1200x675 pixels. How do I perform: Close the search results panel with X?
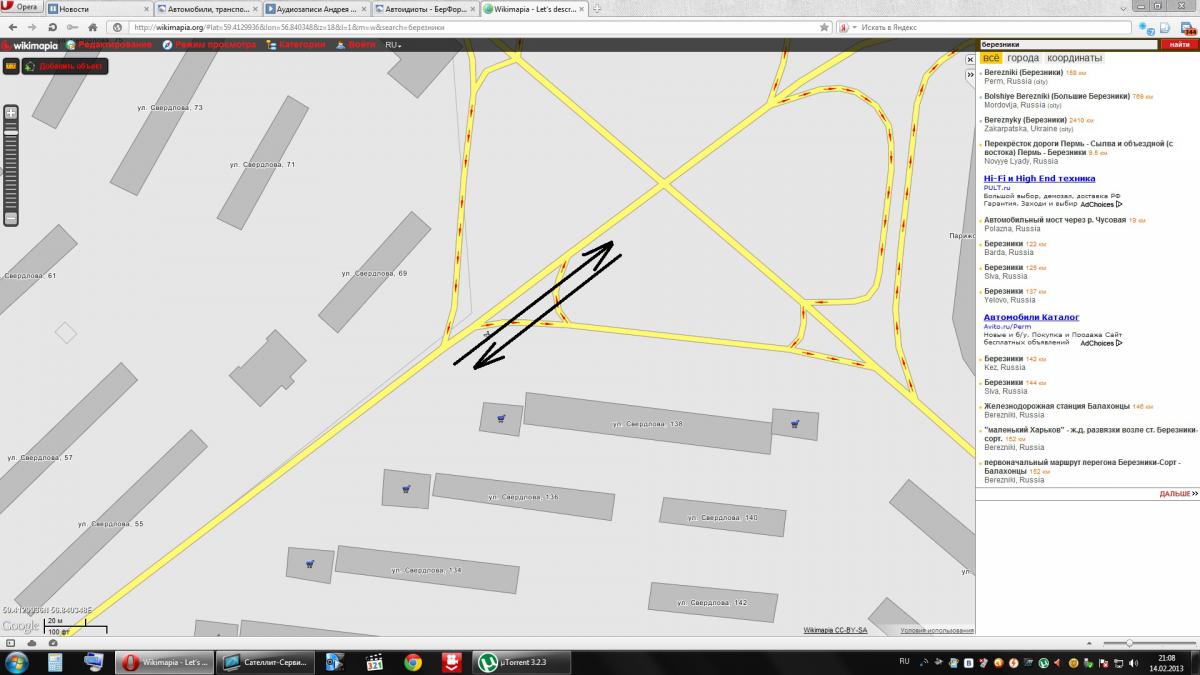[x=969, y=60]
